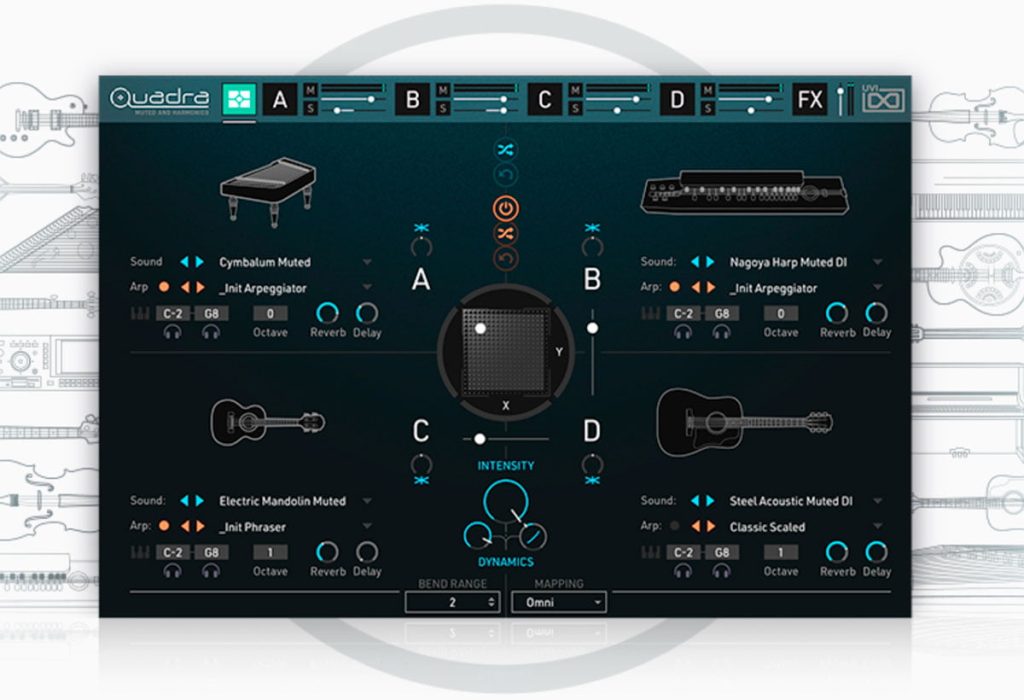Click the orange power button icon
Screen dimensions: 1024x700
click(505, 209)
